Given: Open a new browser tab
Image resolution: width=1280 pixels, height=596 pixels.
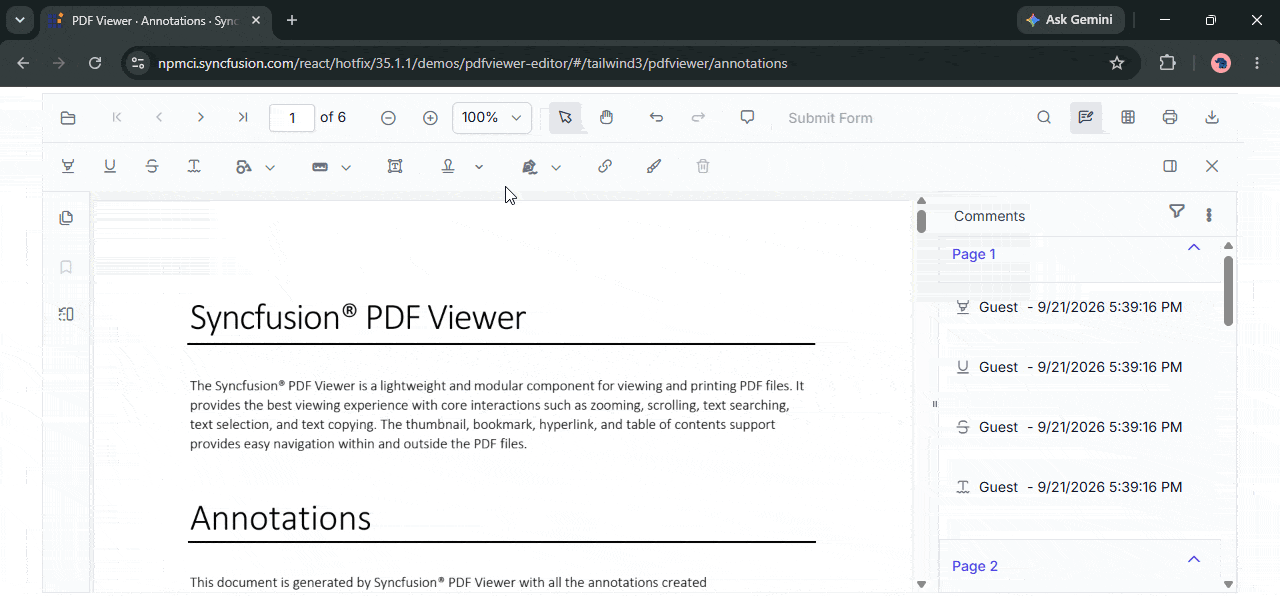Looking at the screenshot, I should coord(292,20).
